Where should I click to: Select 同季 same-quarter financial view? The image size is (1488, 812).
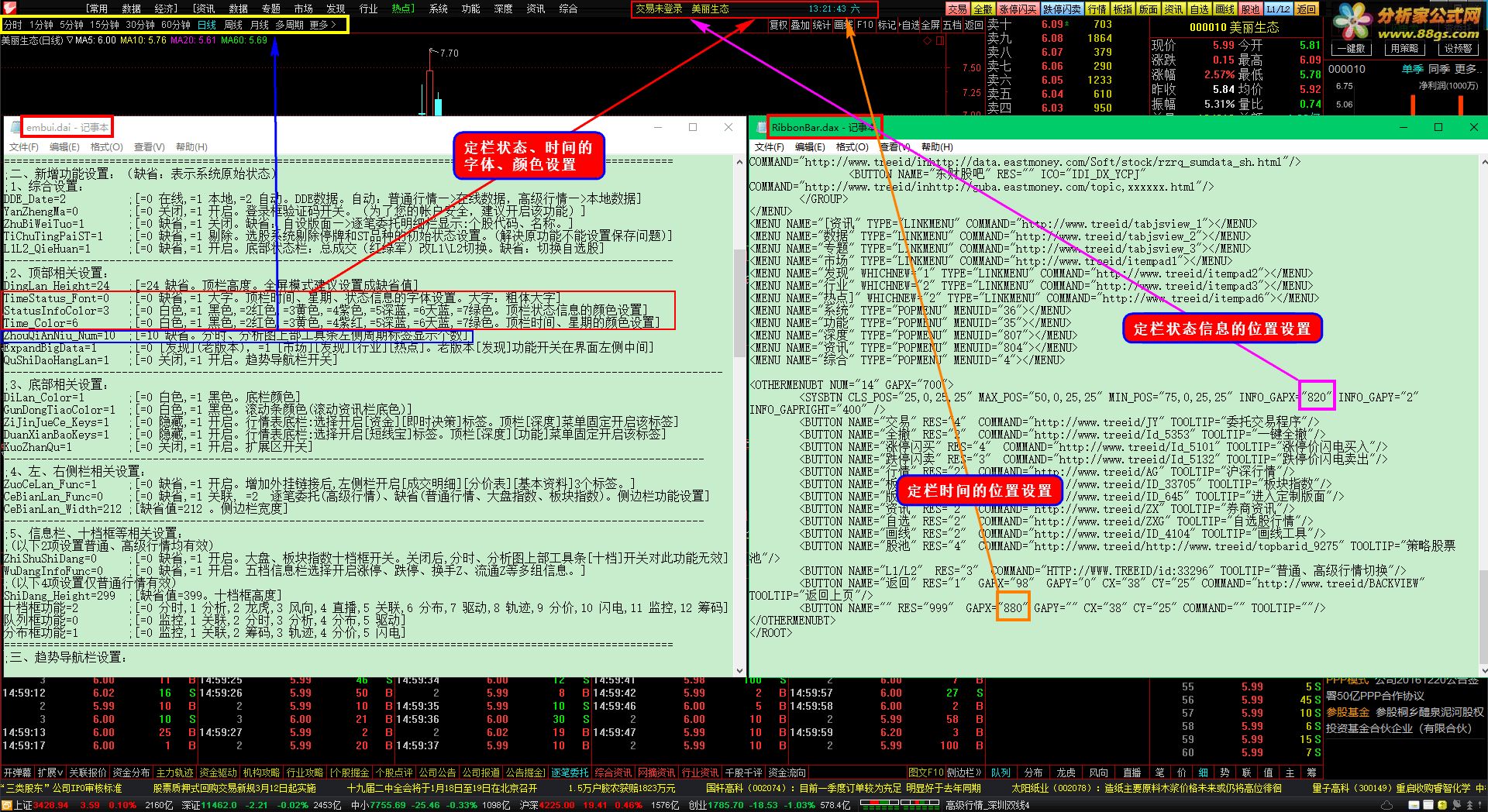point(1438,69)
